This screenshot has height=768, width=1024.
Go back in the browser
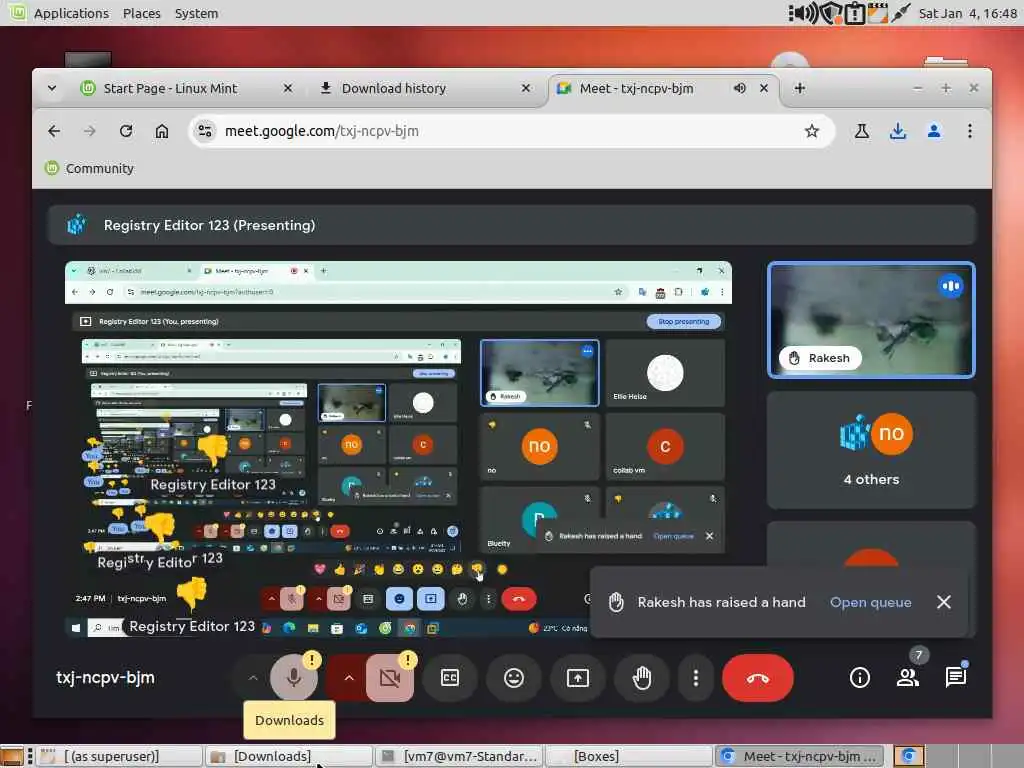coord(54,131)
